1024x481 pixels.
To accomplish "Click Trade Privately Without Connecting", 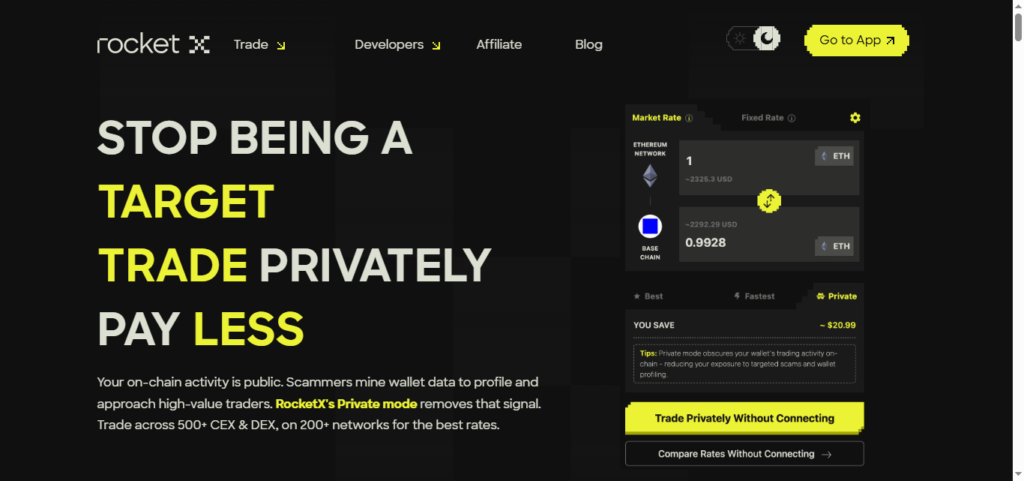I will pyautogui.click(x=744, y=418).
